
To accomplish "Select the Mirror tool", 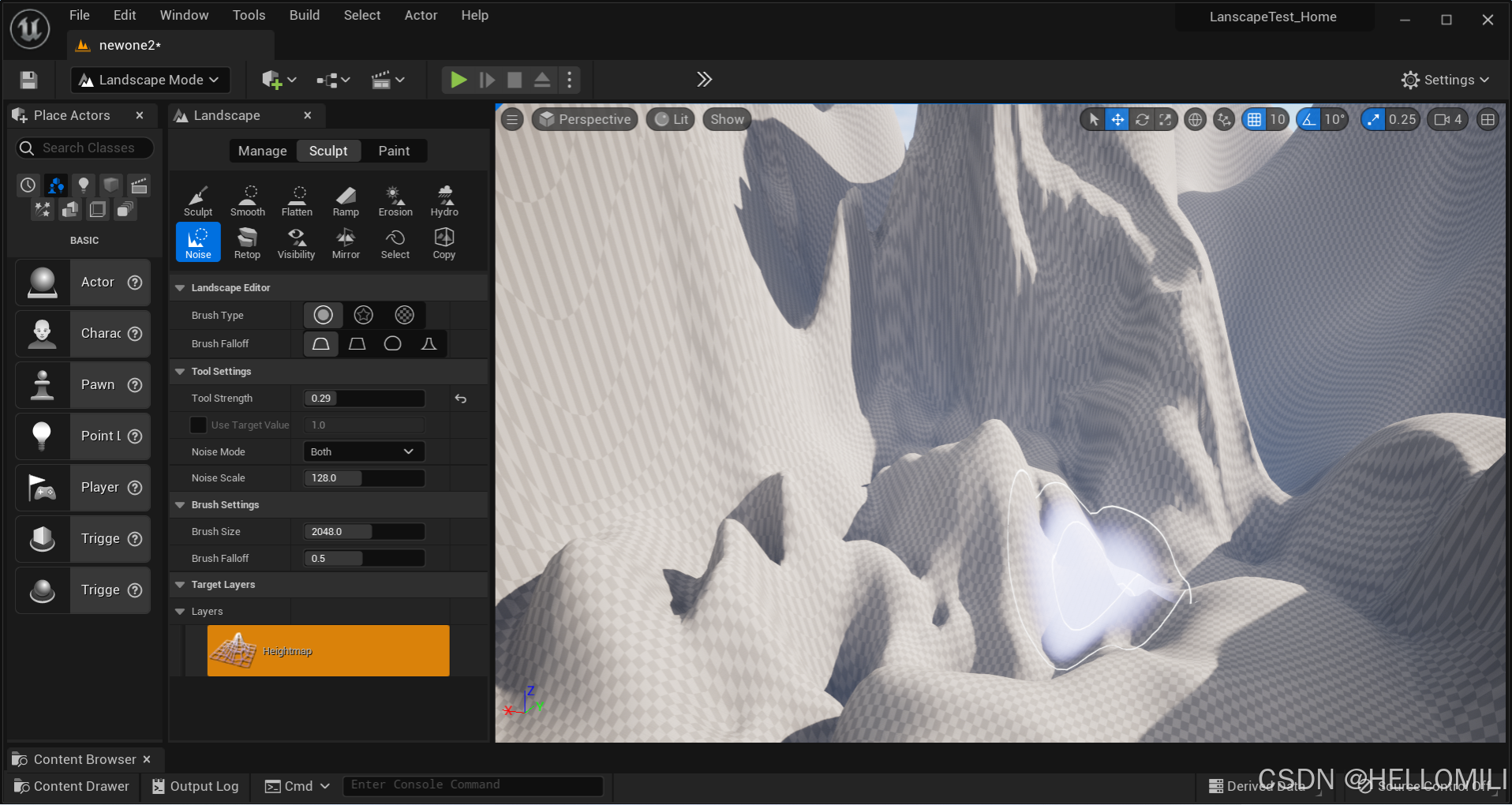I will (346, 242).
